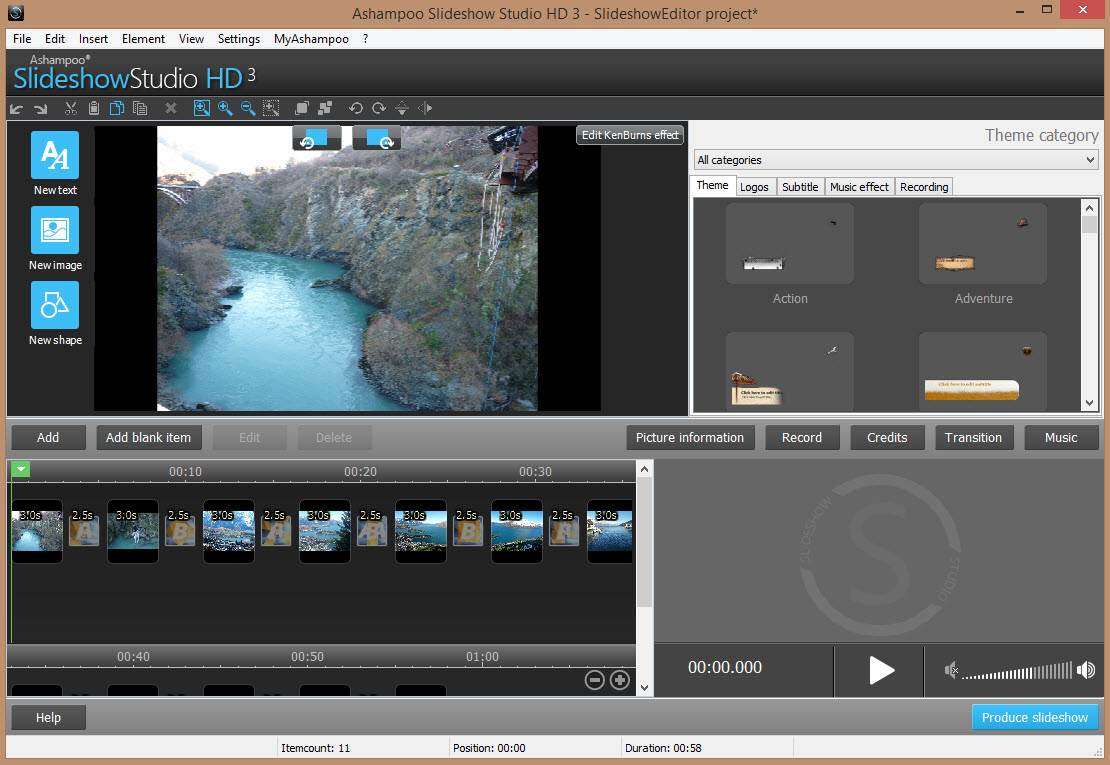Click the Zoom in magnifier icon
1110x765 pixels.
pyautogui.click(x=225, y=108)
